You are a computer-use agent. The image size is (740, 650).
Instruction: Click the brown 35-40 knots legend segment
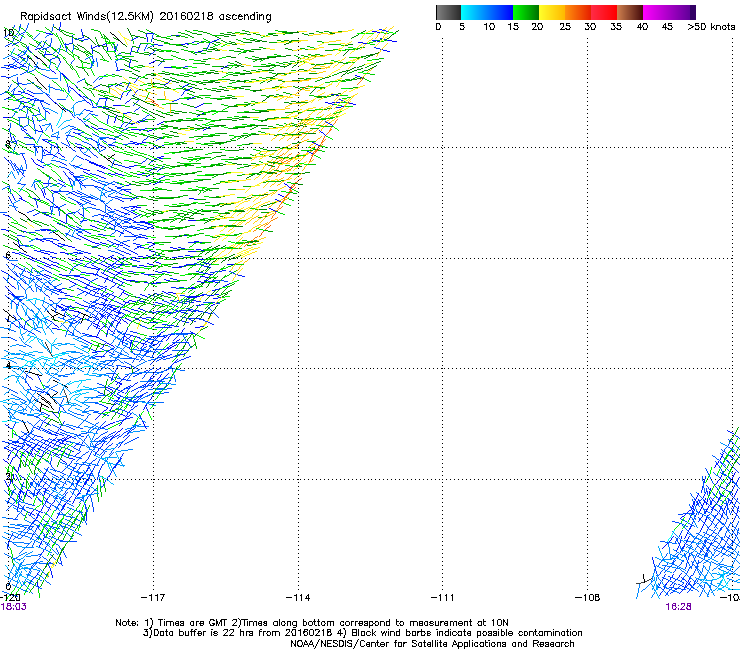click(630, 12)
